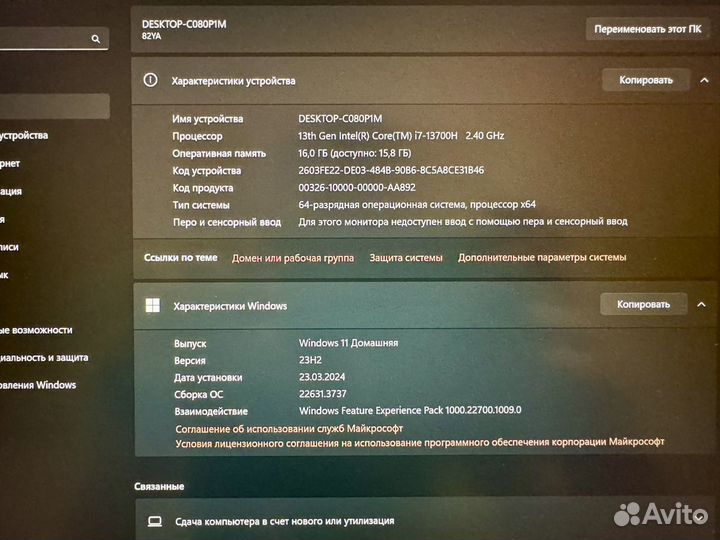The image size is (720, 540).
Task: Open Условия лицензионного соглашения link
Action: pos(420,443)
